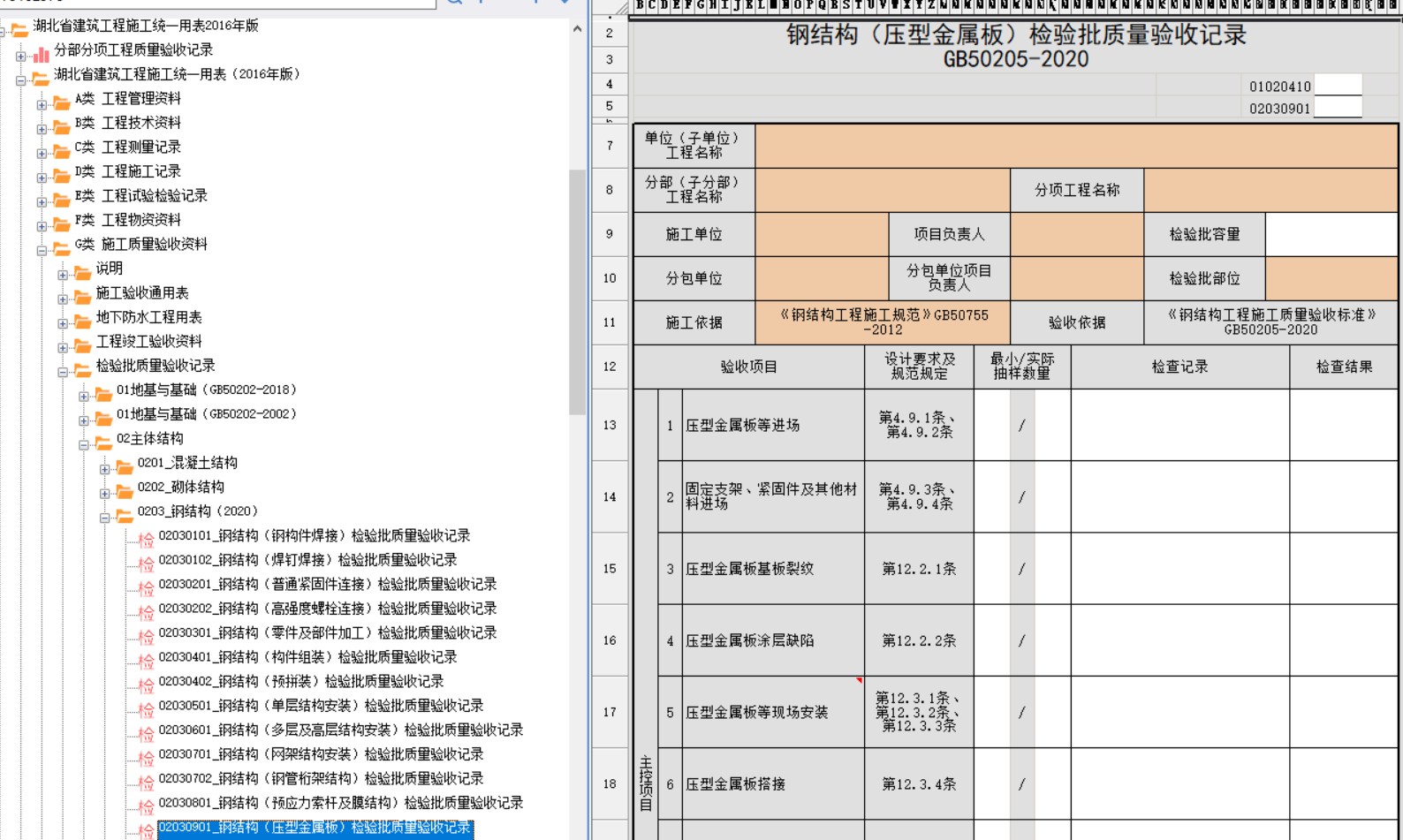Open 02030601 多层及高层结构安装 record
The image size is (1403, 840).
(341, 730)
